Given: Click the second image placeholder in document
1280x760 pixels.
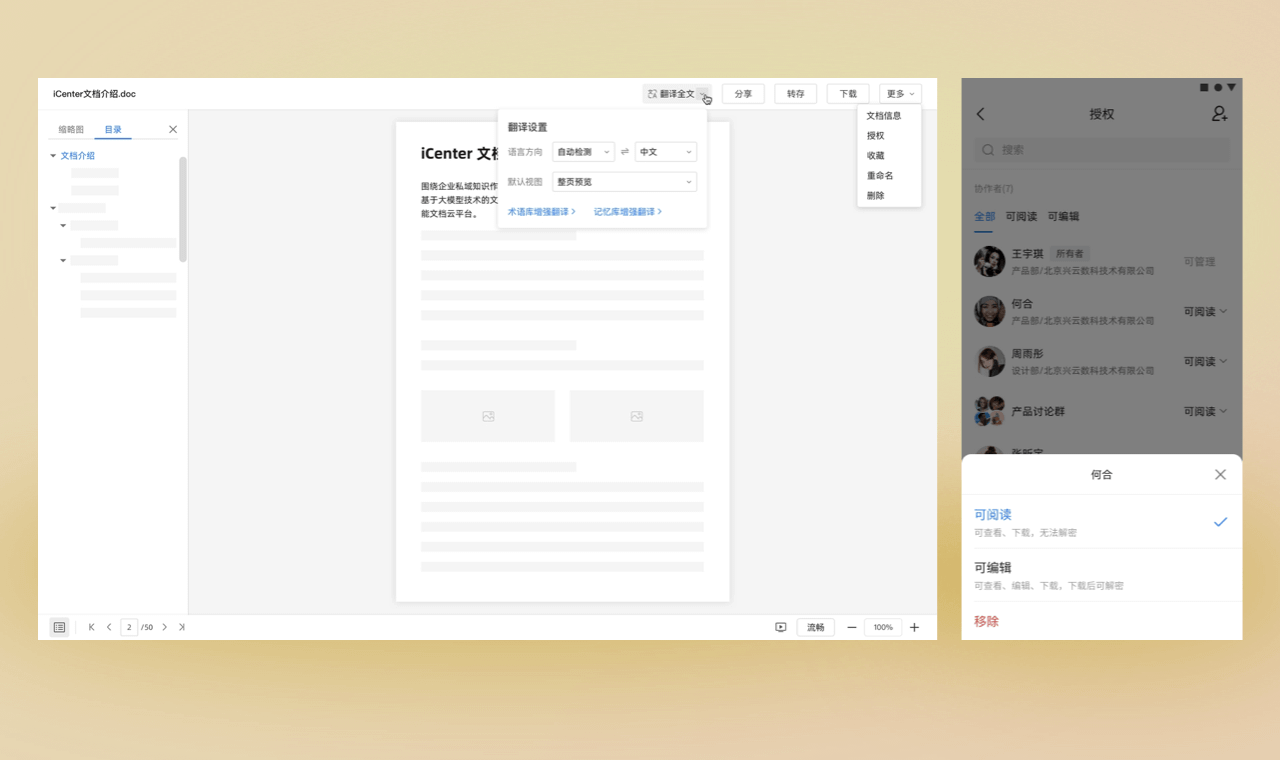Looking at the screenshot, I should coord(637,416).
